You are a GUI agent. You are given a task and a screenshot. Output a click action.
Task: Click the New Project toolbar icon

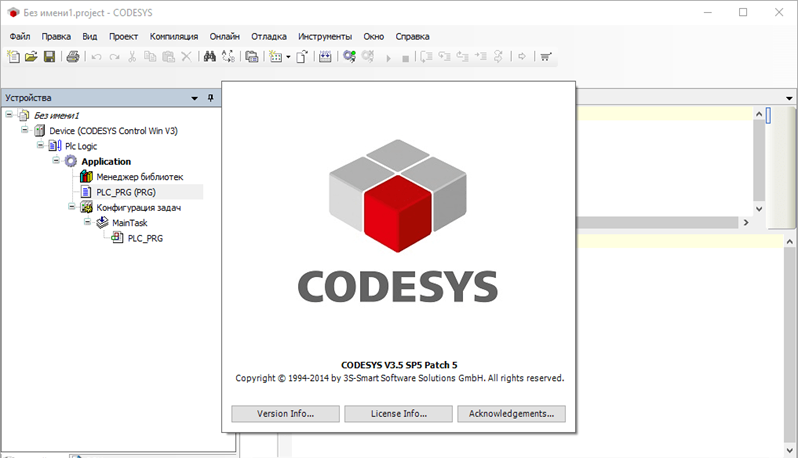[14, 56]
